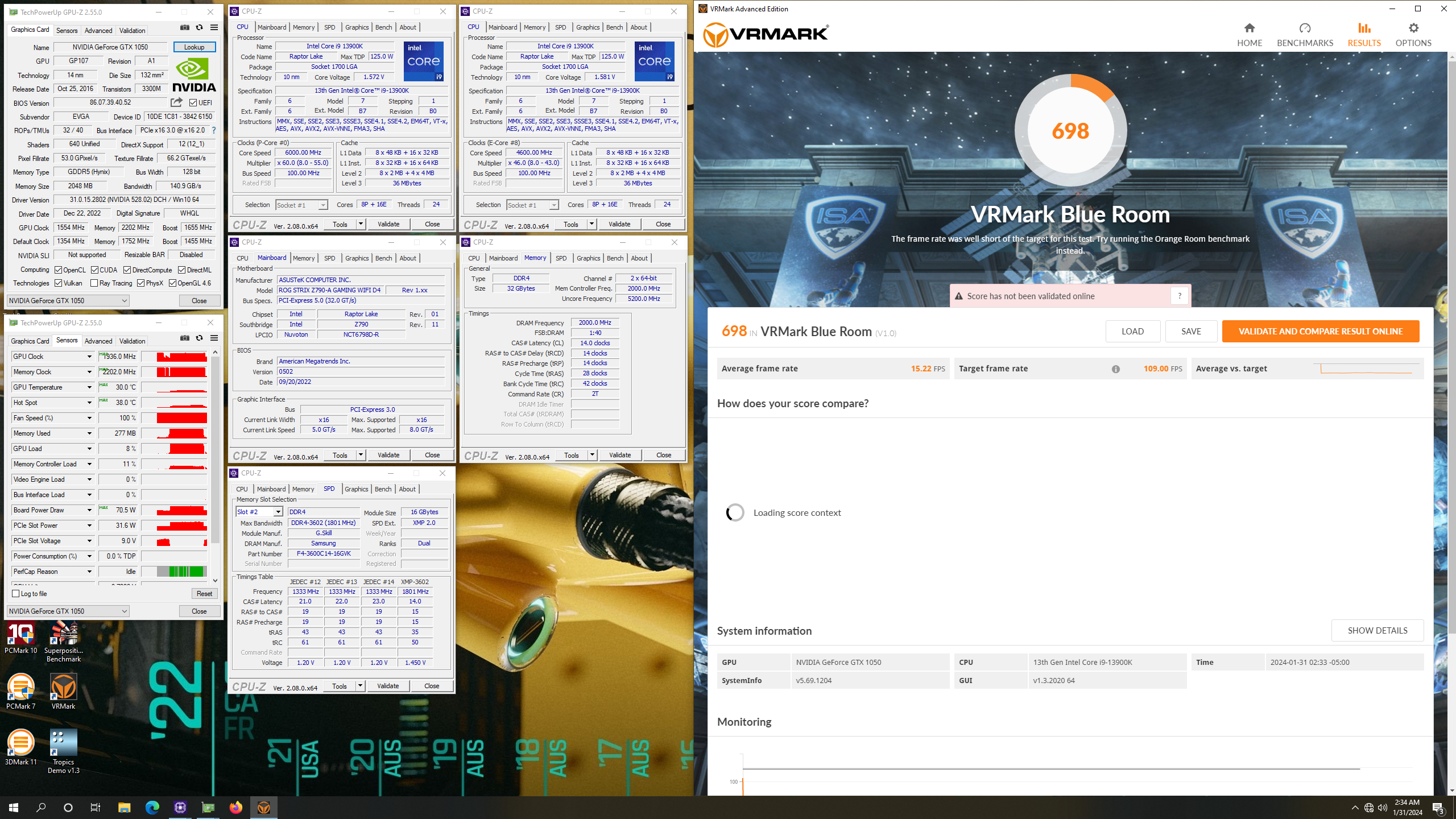1456x819 pixels.
Task: Toggle UEFI checkbox in GPU-Z
Action: tap(193, 103)
